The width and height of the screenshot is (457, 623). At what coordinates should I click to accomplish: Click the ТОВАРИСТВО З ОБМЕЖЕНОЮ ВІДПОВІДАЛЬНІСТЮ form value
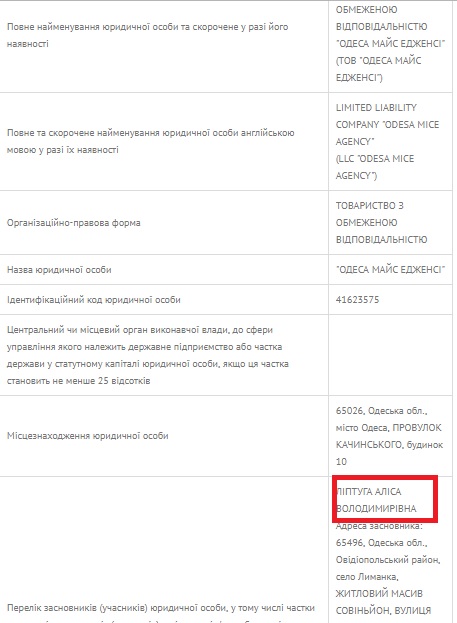[x=381, y=222]
